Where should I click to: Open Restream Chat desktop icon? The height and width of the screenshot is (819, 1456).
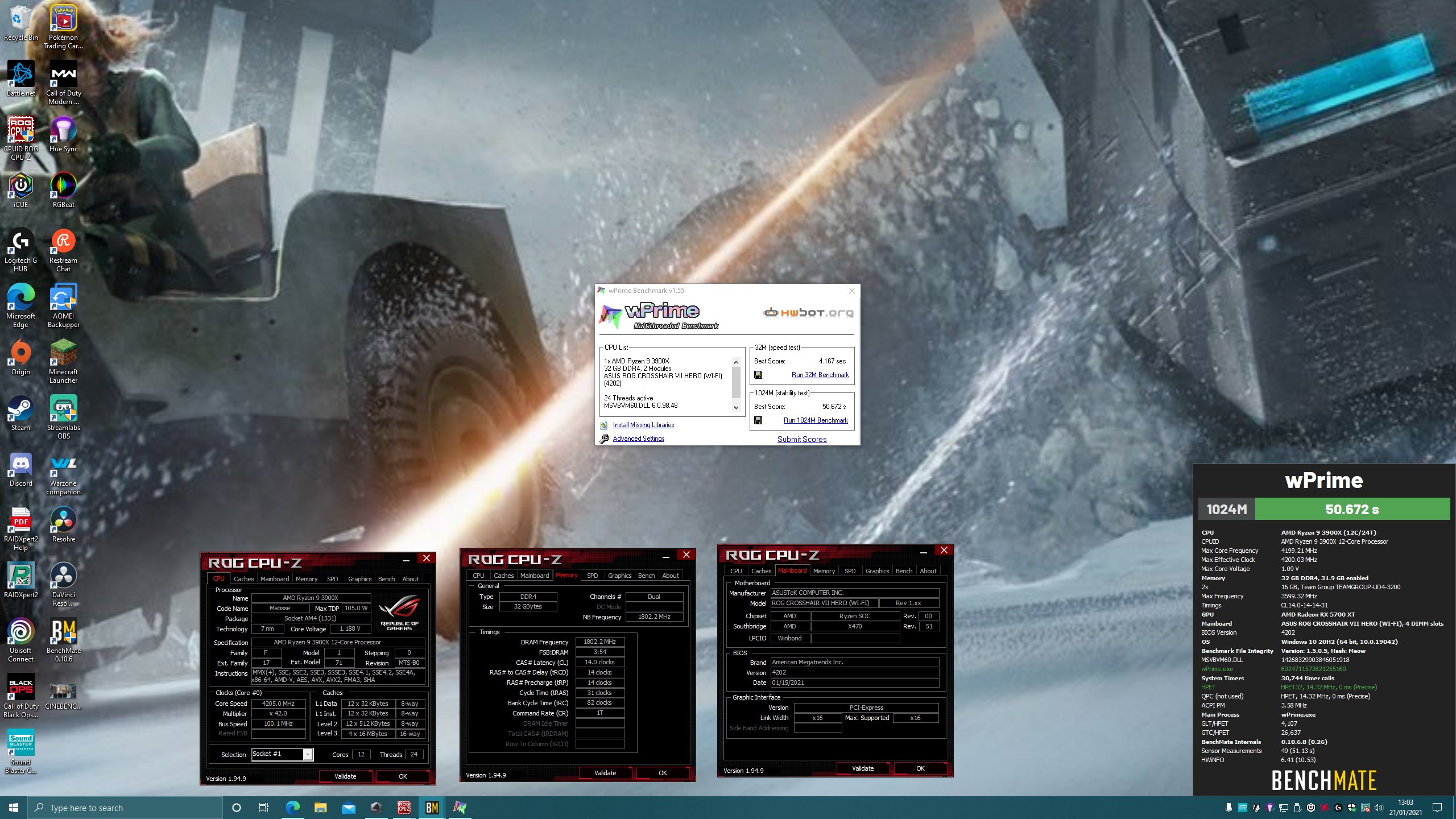[x=64, y=249]
